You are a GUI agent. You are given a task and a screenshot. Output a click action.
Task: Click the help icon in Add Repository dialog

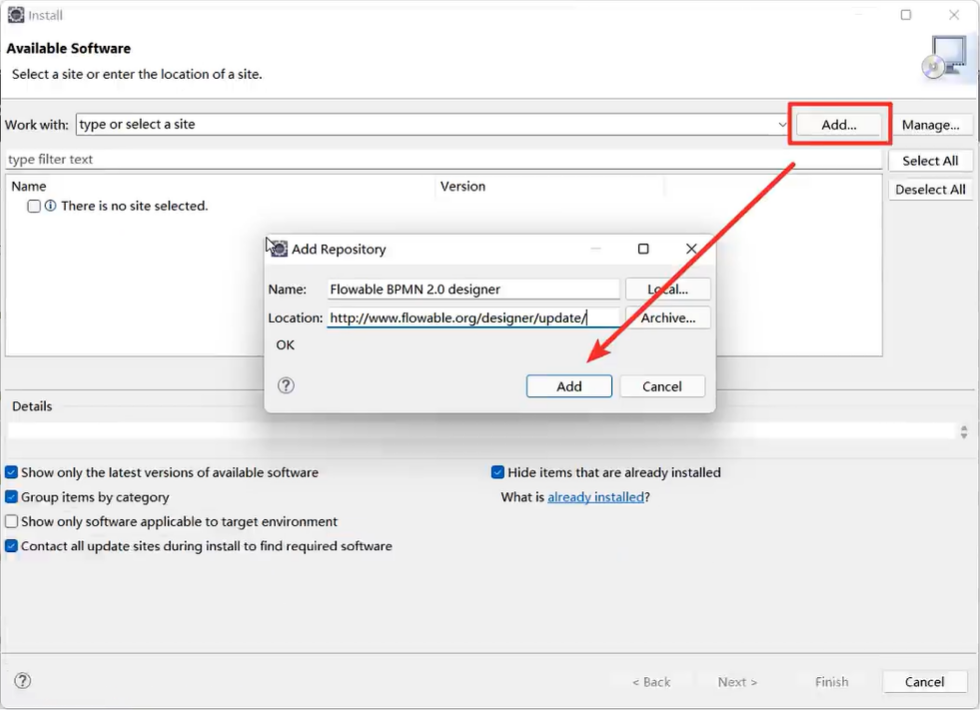286,386
